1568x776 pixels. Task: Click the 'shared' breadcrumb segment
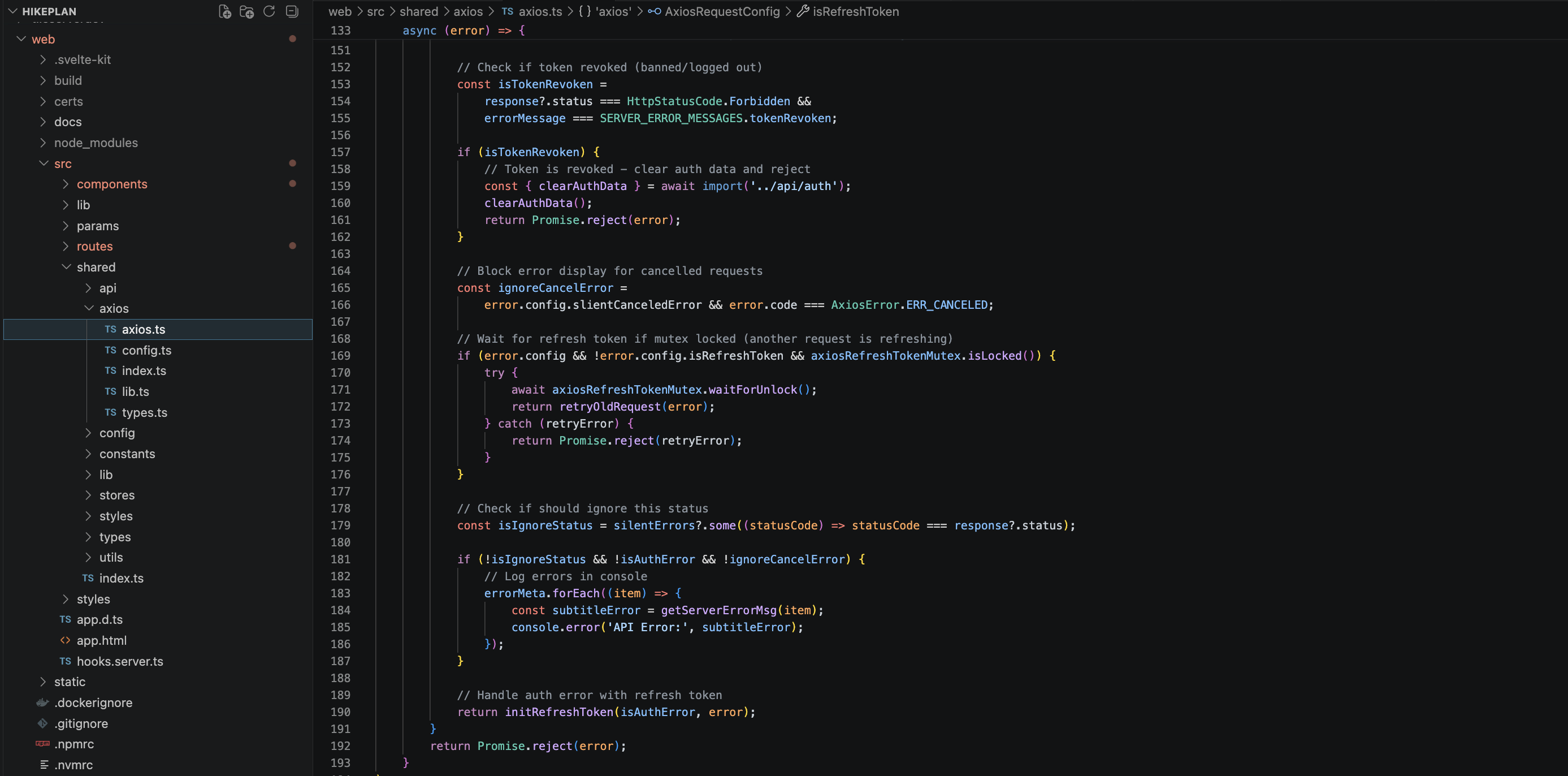point(418,11)
